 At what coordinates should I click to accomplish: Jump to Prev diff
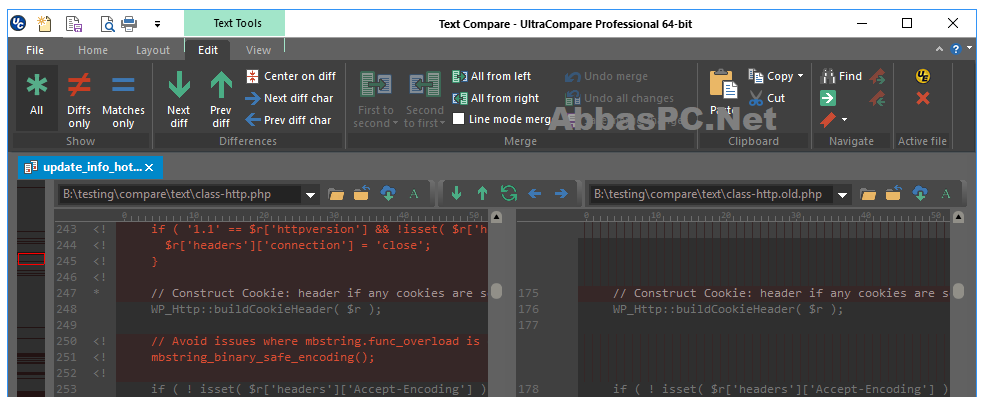coord(221,99)
